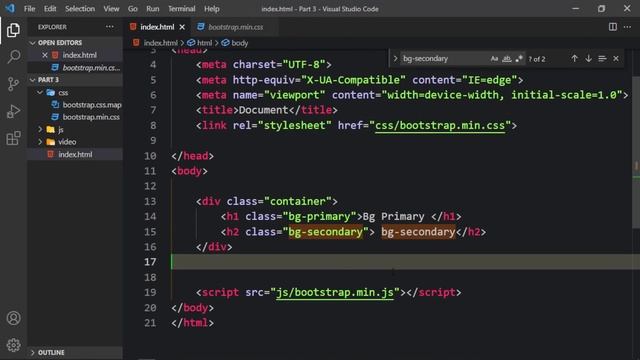Click the Document title text
Viewport: 640px width, 360px height.
(x=263, y=110)
